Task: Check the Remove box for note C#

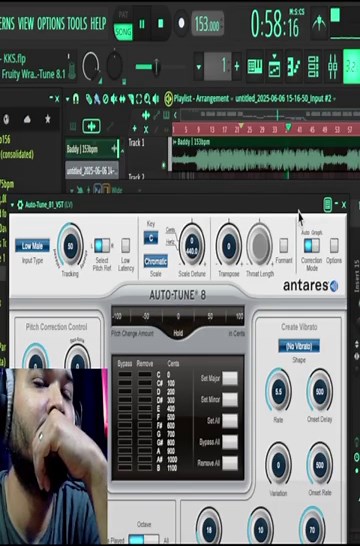Action: 145,383
